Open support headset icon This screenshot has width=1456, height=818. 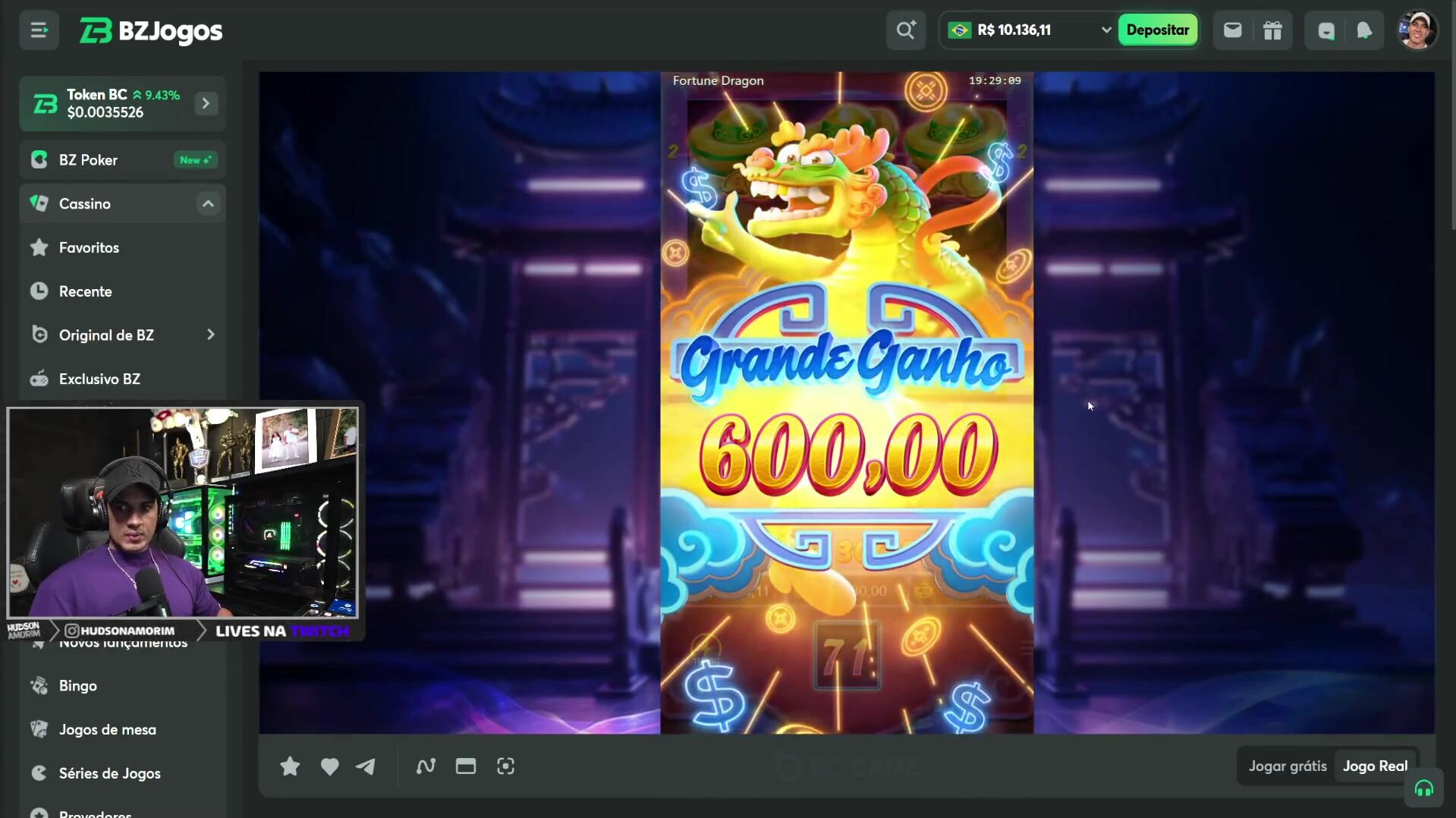click(x=1423, y=789)
